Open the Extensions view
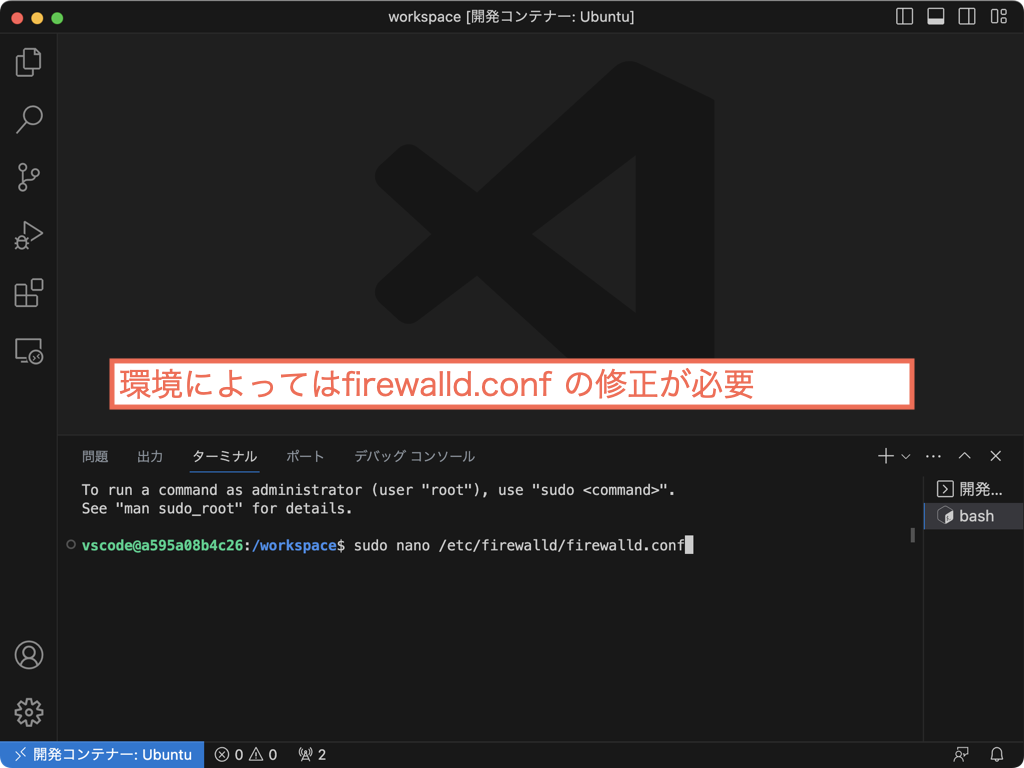This screenshot has width=1024, height=768. pos(29,293)
